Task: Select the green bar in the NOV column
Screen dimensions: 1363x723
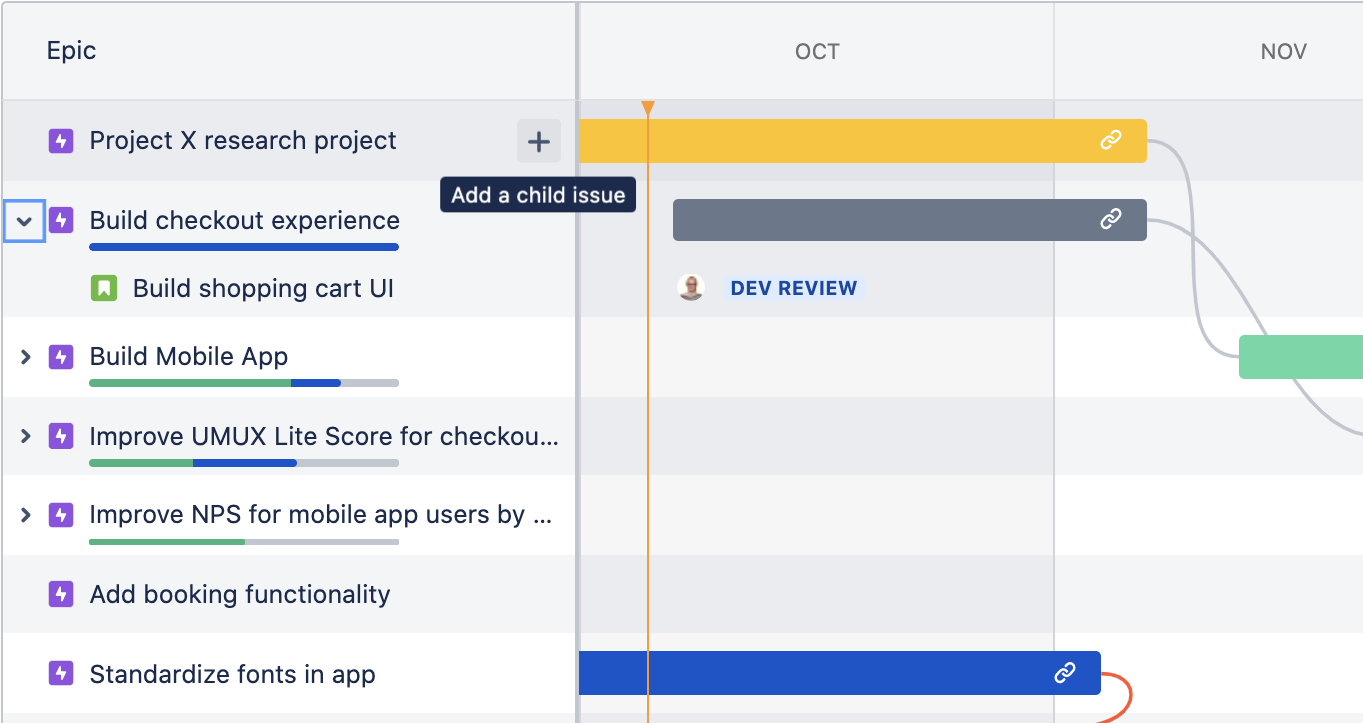Action: (1305, 357)
